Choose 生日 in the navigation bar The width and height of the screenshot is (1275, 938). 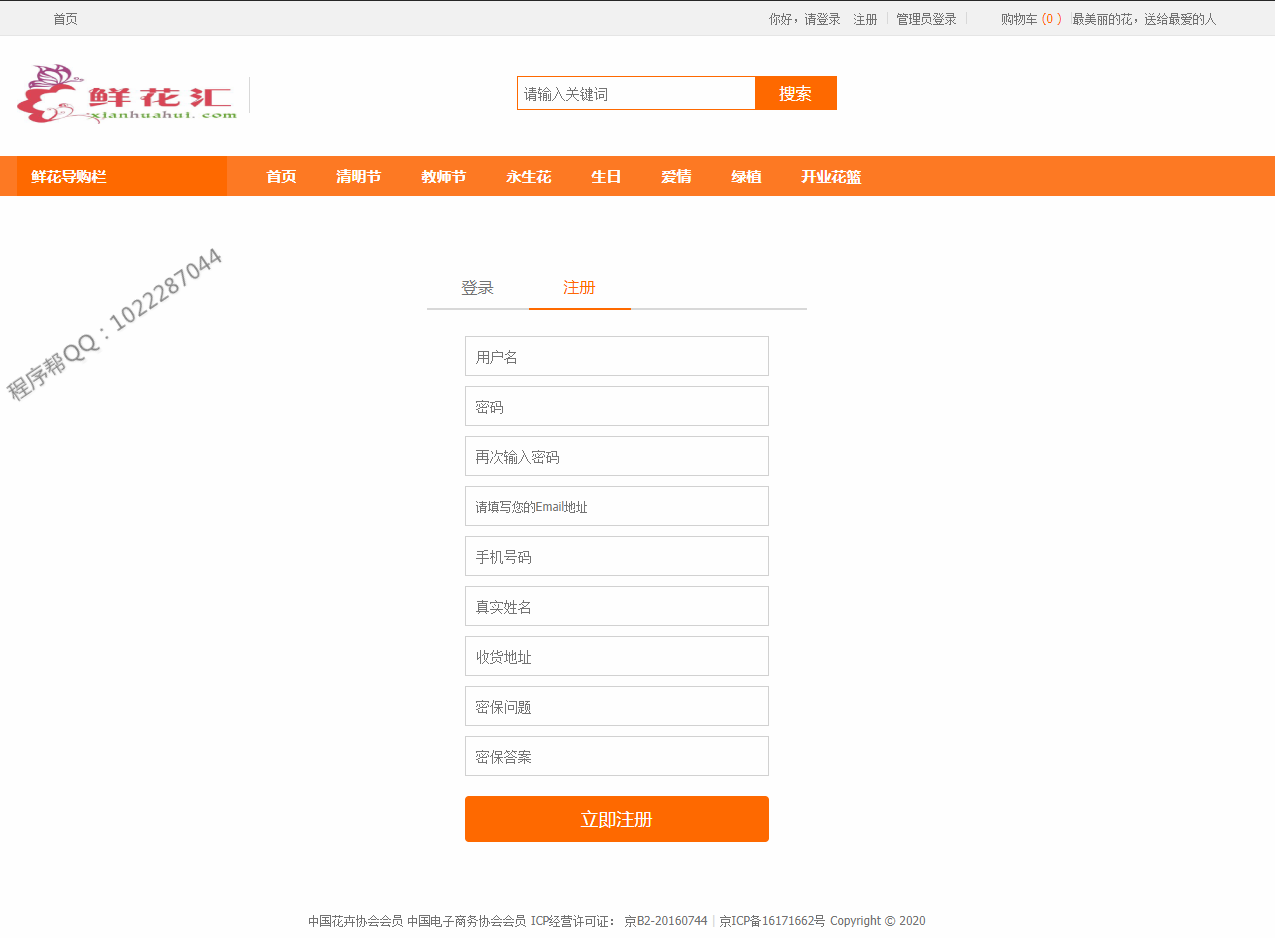[606, 176]
